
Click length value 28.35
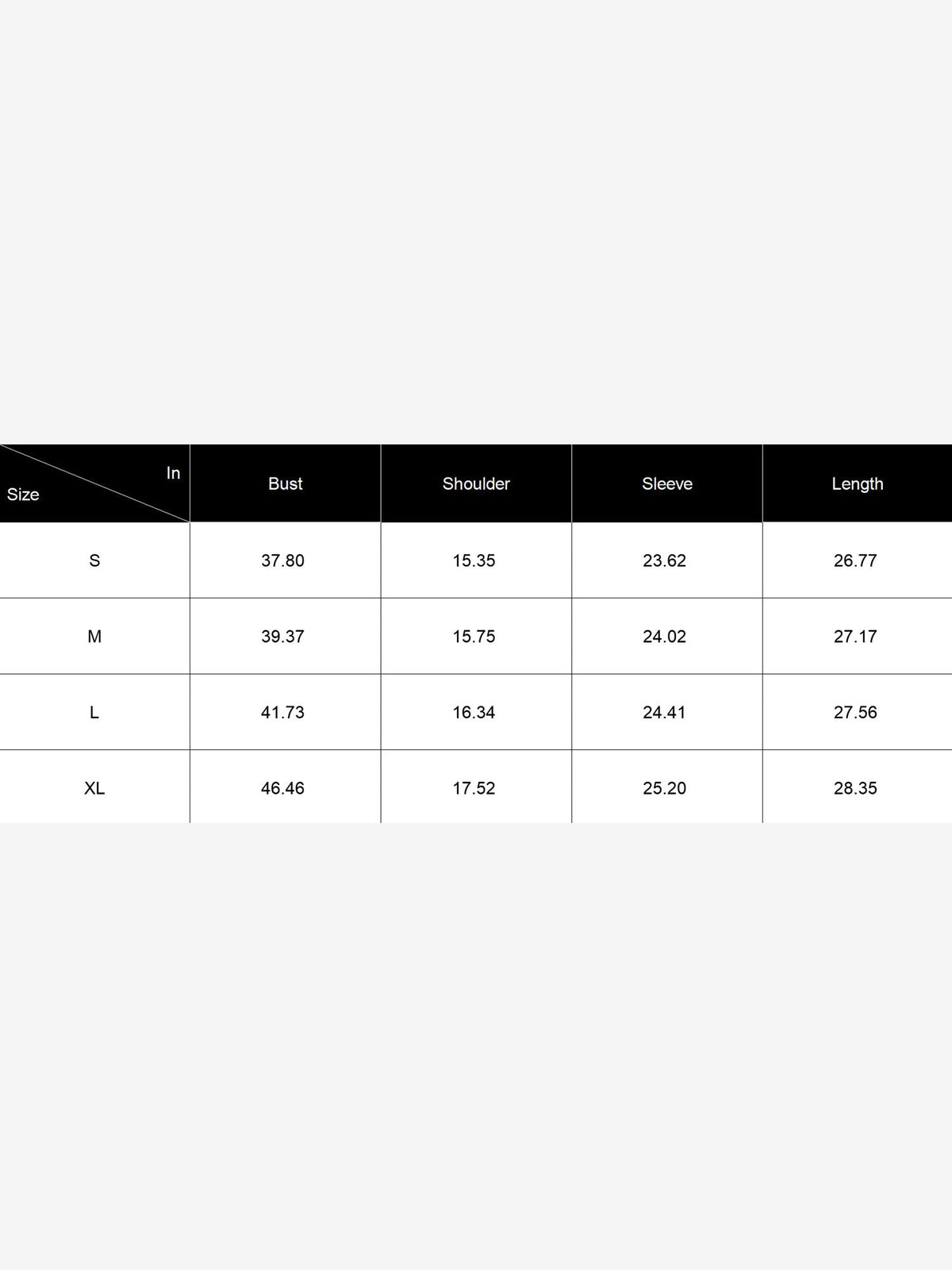(855, 788)
